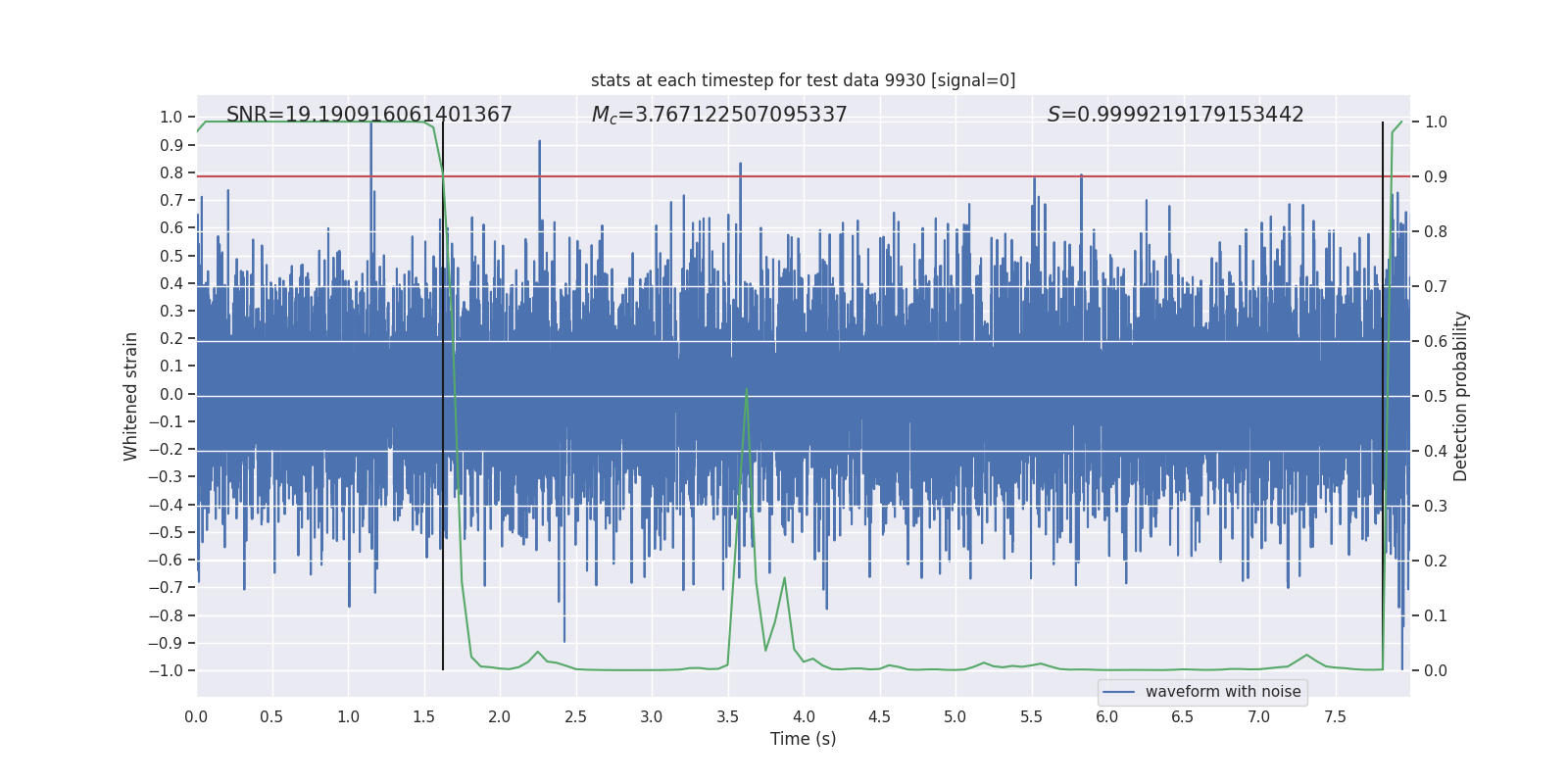Click the 'waveform with noise' legend text
This screenshot has width=1568, height=784.
(1223, 692)
